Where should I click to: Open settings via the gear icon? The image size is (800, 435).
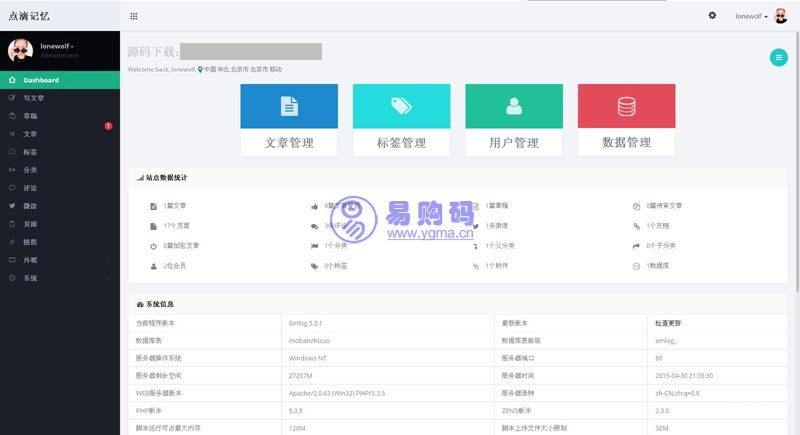(712, 16)
